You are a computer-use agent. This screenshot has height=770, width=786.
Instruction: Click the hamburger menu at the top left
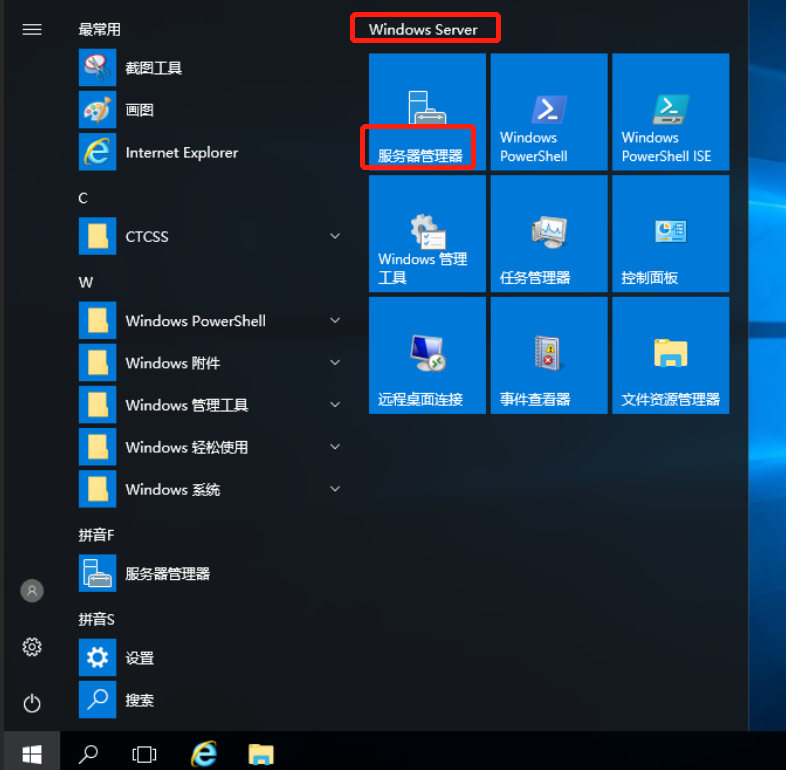(x=32, y=29)
